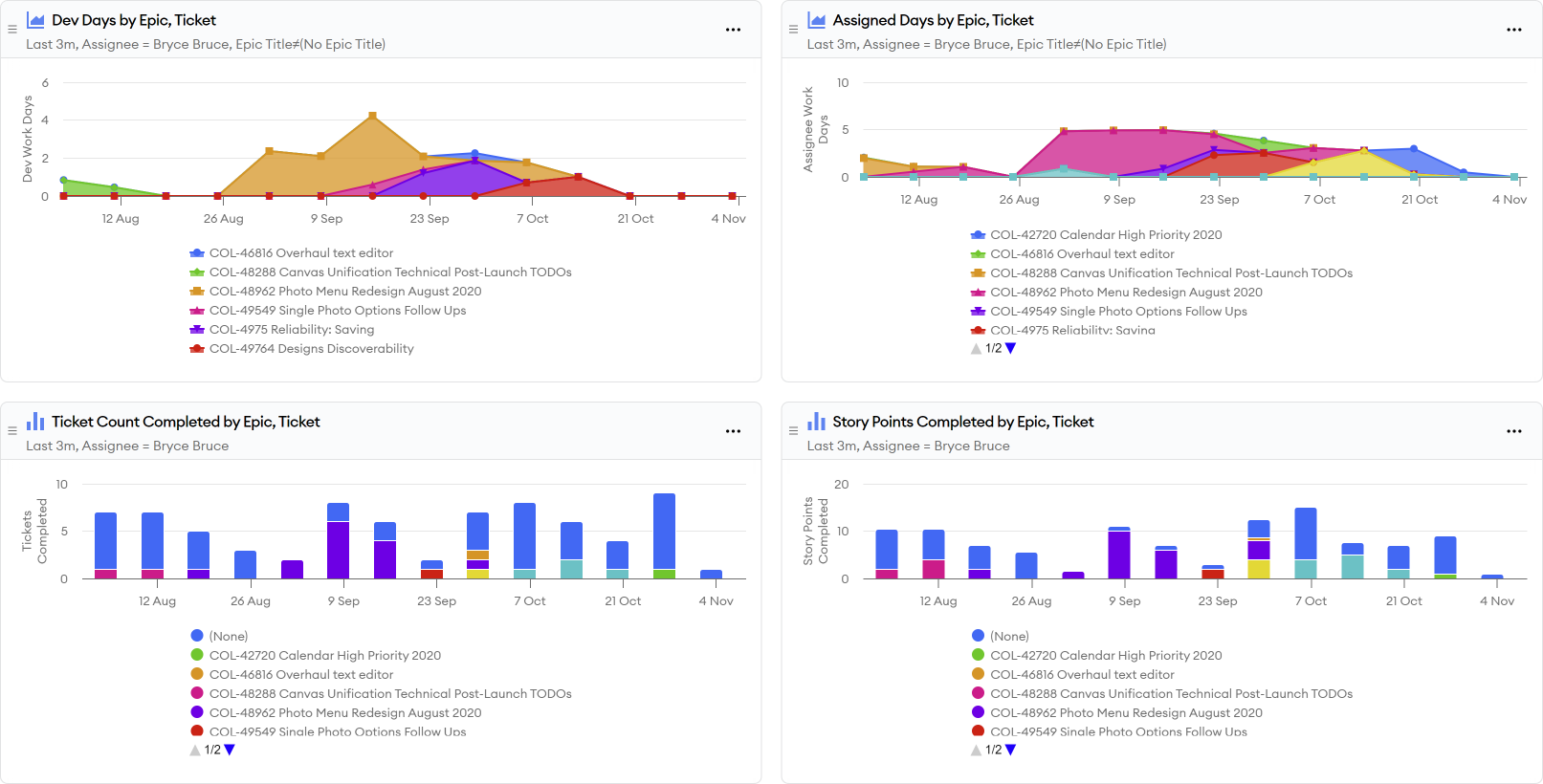Open options menu for Dev Days panel

(x=733, y=30)
